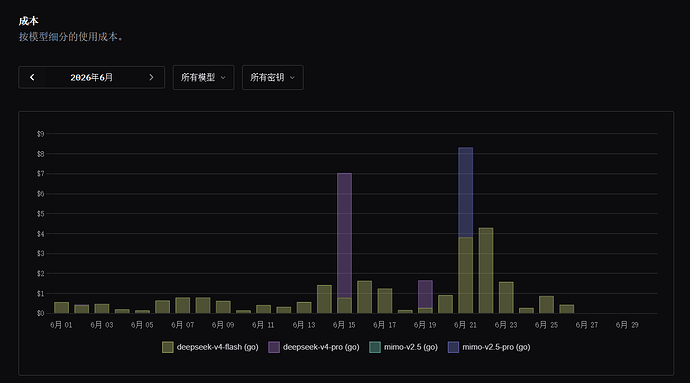Go to next month with right chevron
Image resolution: width=690 pixels, height=383 pixels.
(151, 77)
